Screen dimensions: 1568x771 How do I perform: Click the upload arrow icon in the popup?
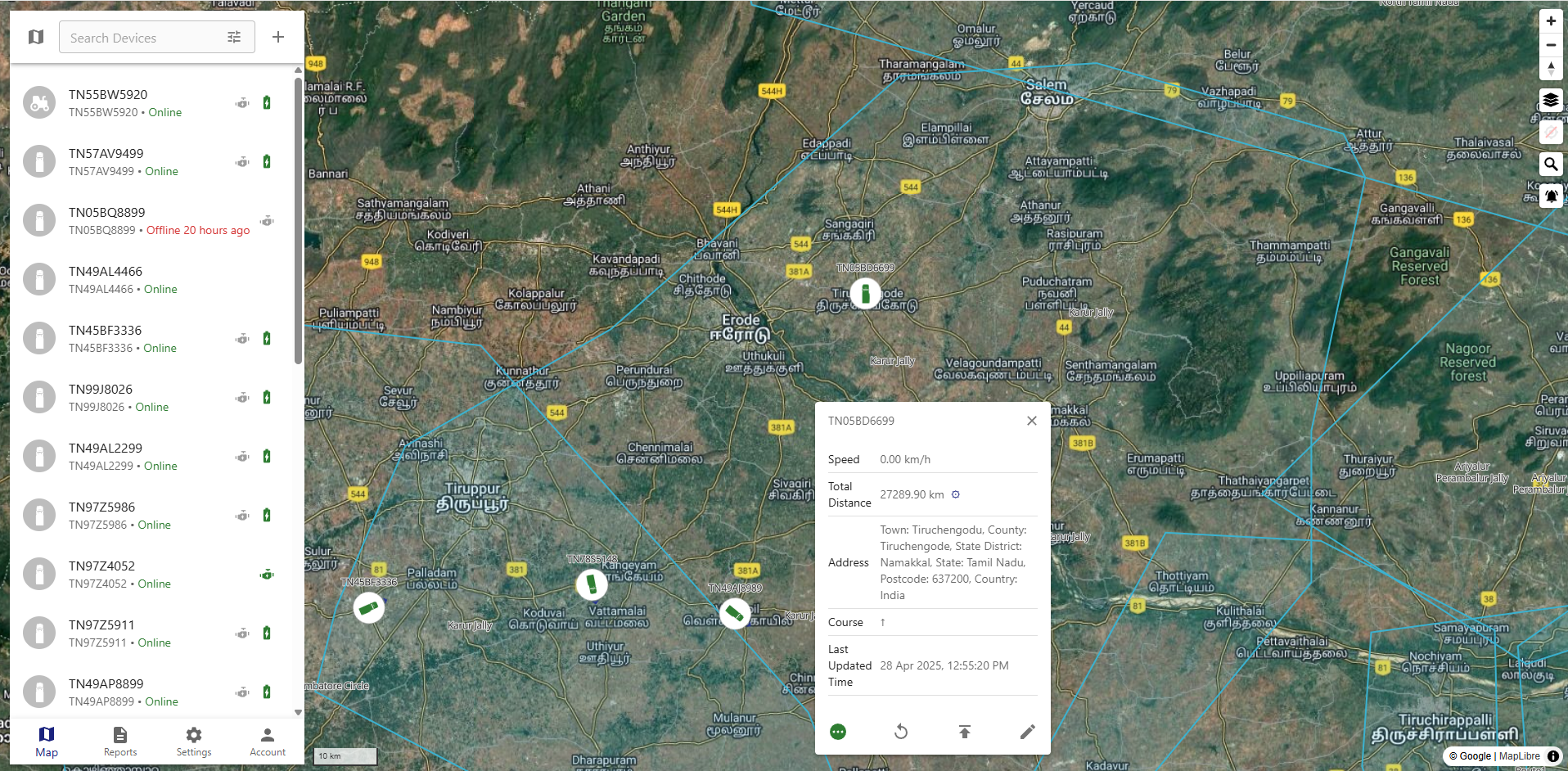point(964,732)
